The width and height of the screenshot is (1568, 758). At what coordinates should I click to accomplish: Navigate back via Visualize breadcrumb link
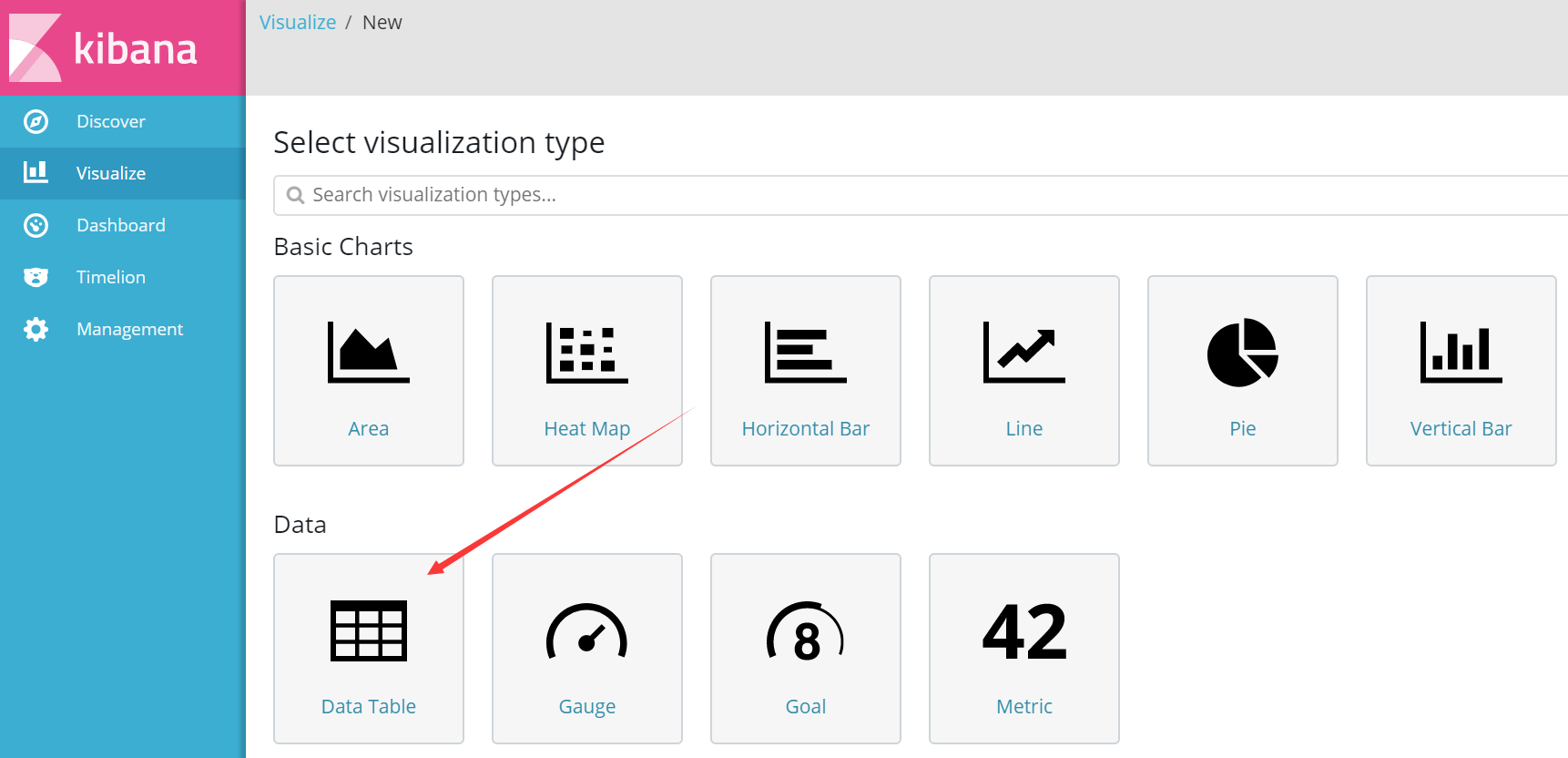(x=298, y=22)
